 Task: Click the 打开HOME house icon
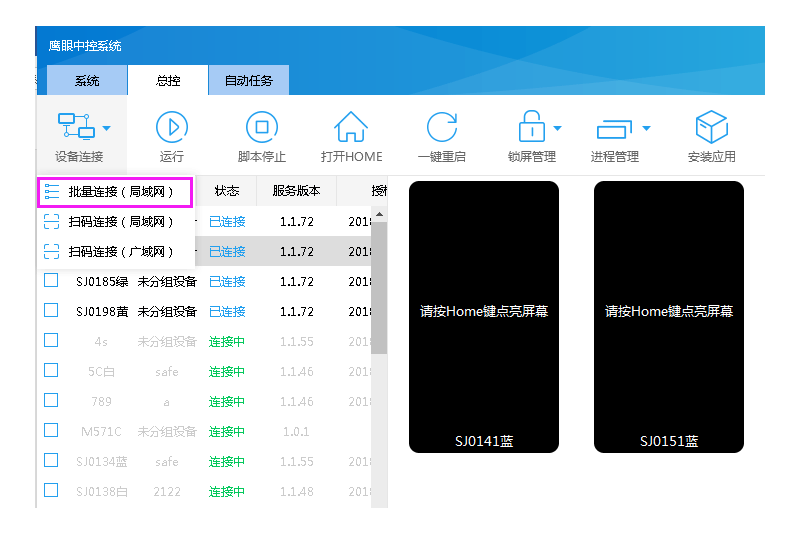pyautogui.click(x=351, y=126)
